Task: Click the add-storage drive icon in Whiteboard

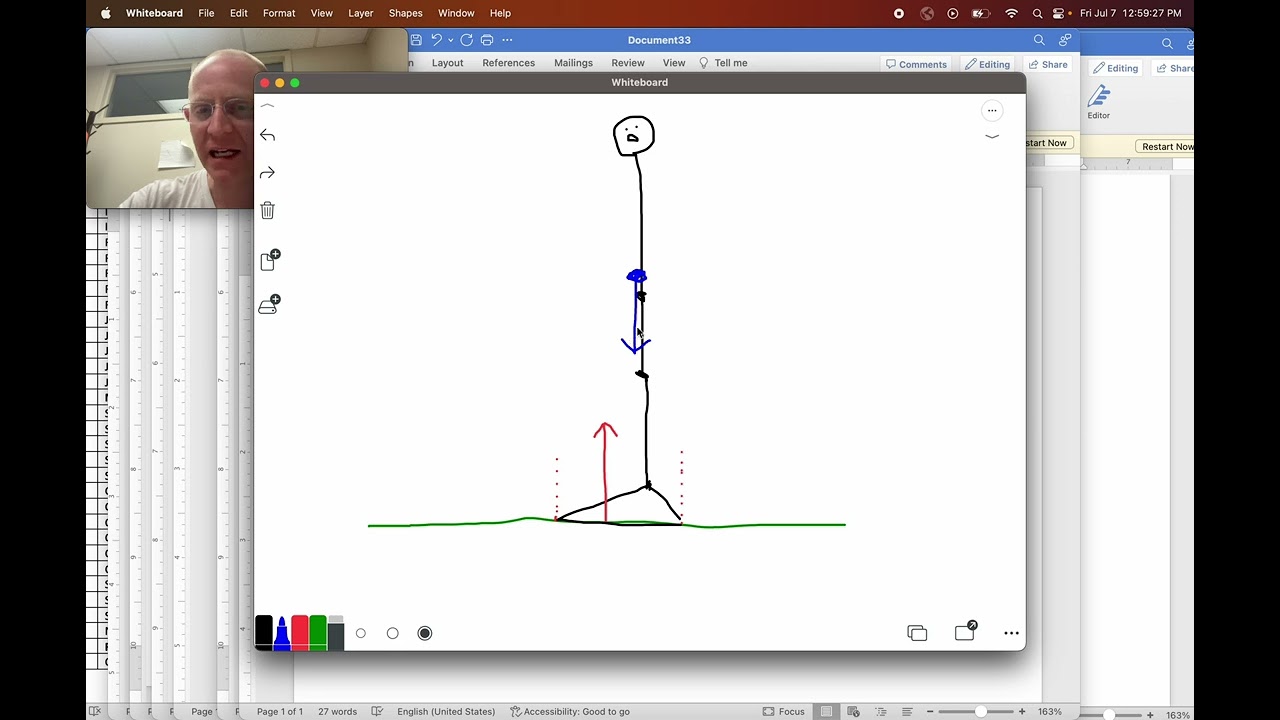Action: pyautogui.click(x=270, y=305)
